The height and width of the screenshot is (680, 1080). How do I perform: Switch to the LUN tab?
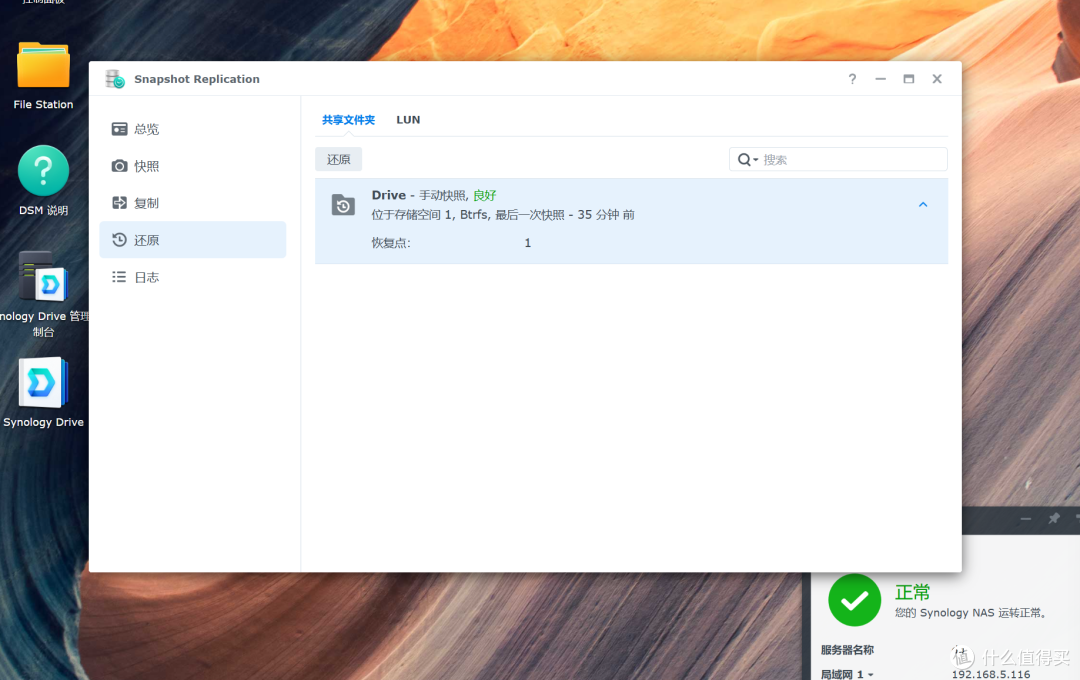pyautogui.click(x=408, y=120)
